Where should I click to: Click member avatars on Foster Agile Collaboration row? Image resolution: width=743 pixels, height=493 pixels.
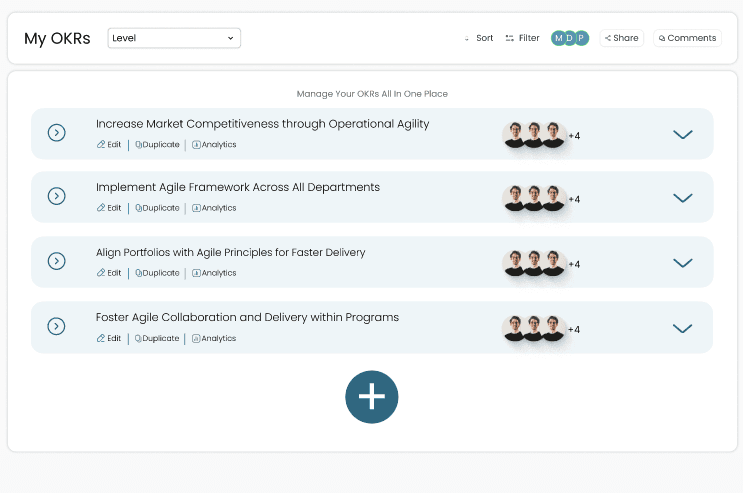pos(534,329)
